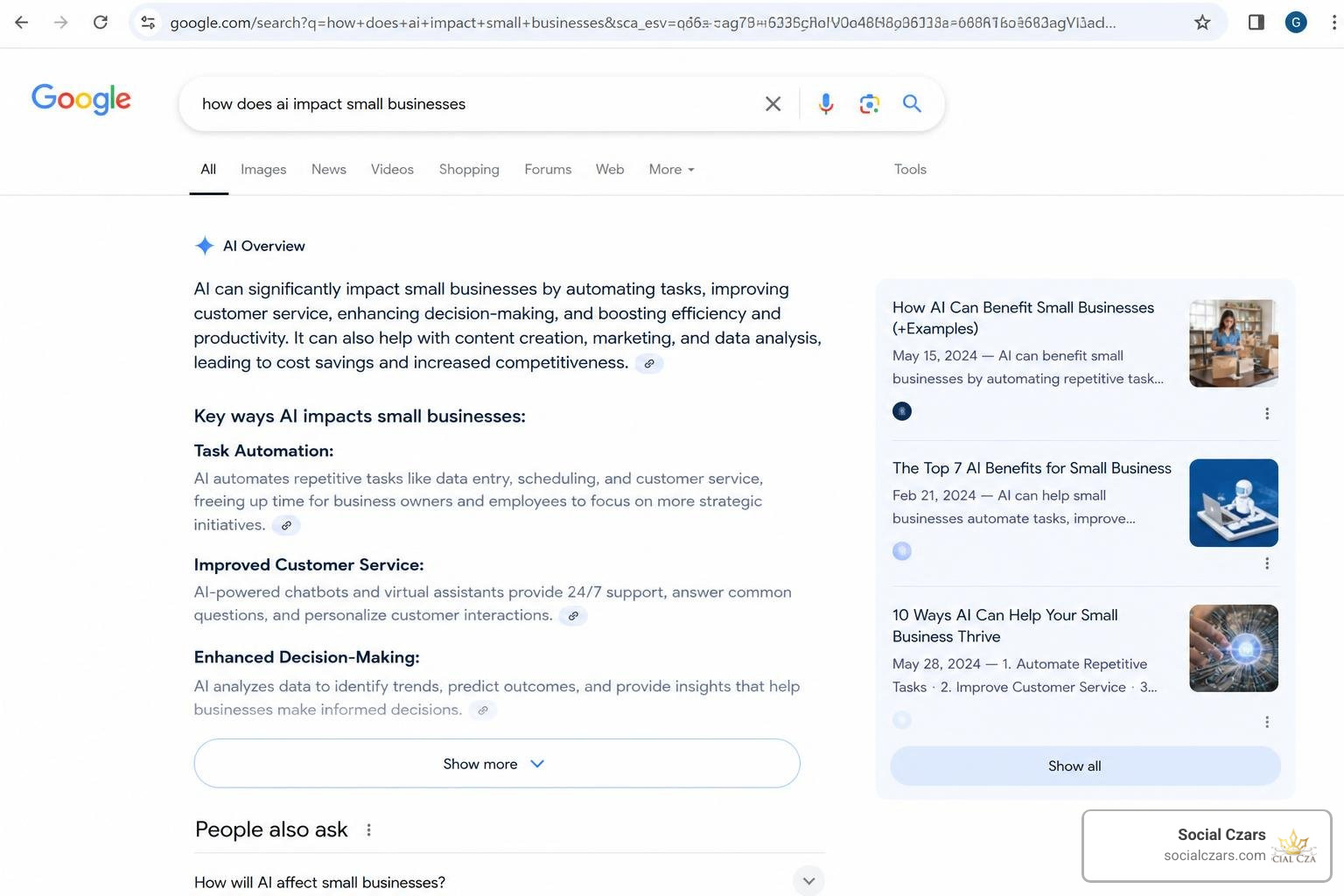
Task: Open source link icon after Enhanced Decision-Making text
Action: pyautogui.click(x=482, y=710)
